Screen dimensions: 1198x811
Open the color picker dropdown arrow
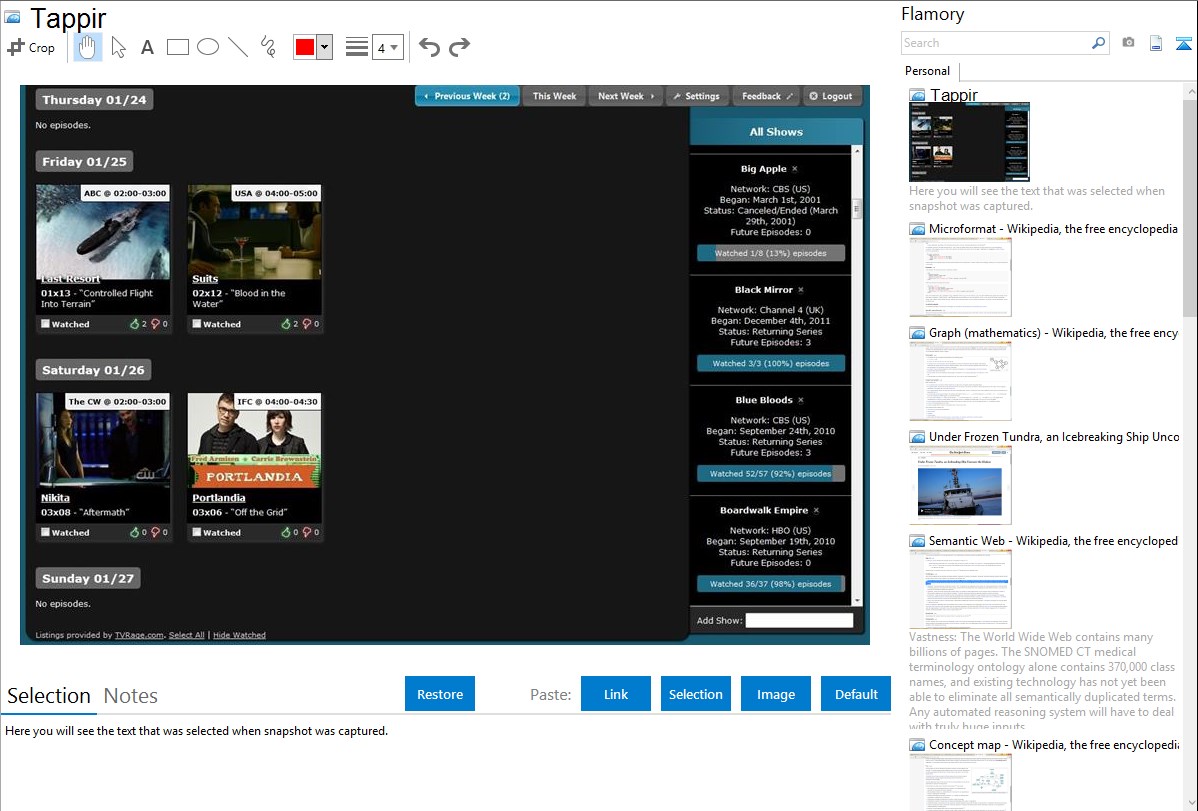click(324, 47)
